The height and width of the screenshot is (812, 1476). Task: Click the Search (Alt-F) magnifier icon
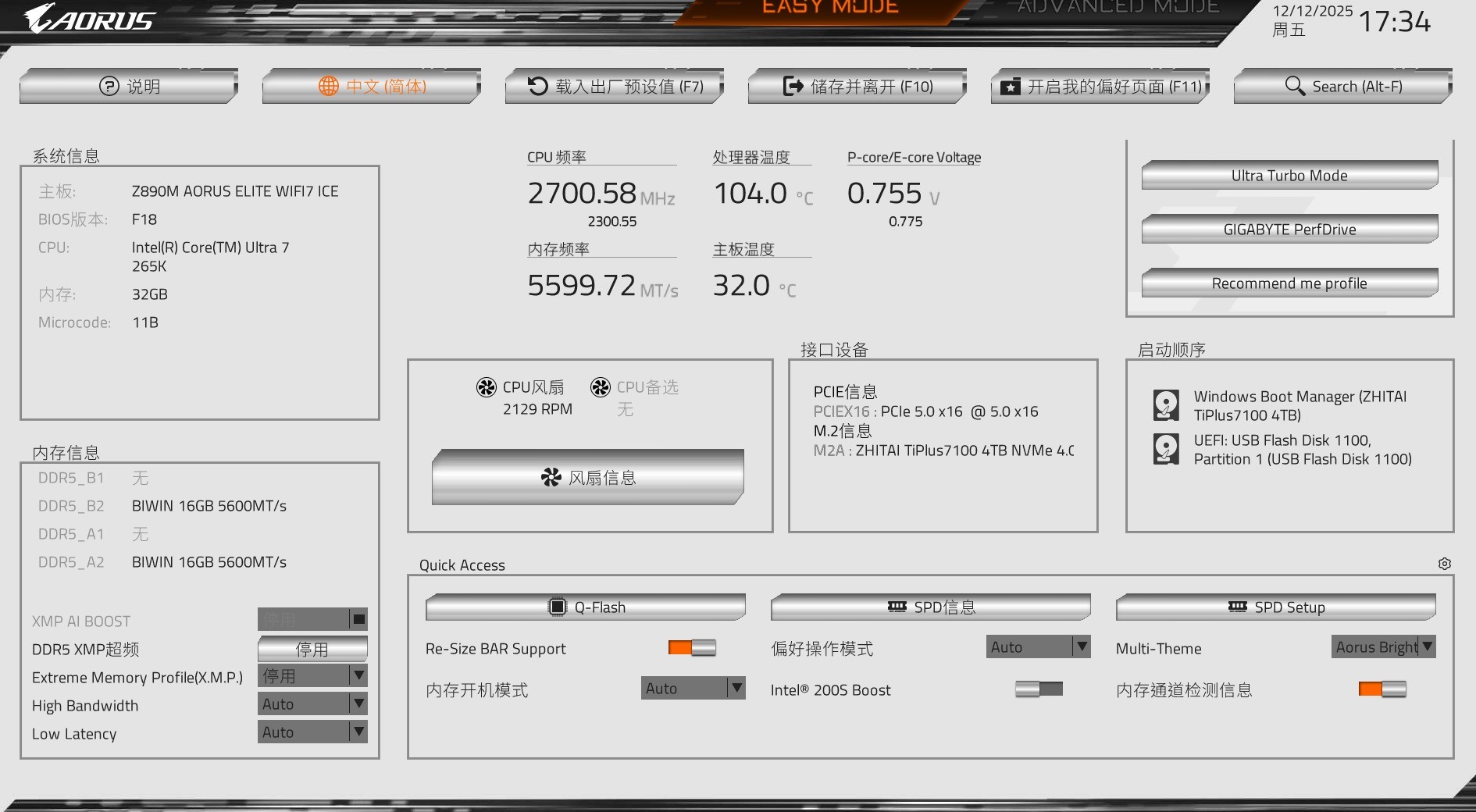point(1294,86)
